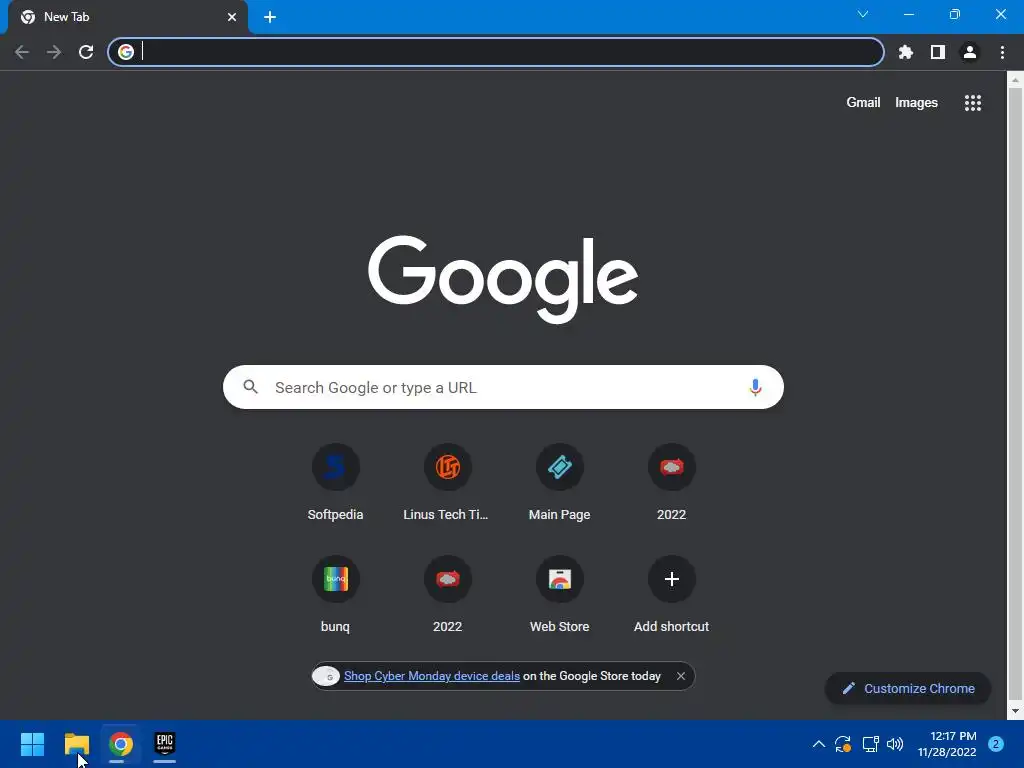Click the Chrome taskbar icon
Image resolution: width=1024 pixels, height=768 pixels.
coord(120,744)
